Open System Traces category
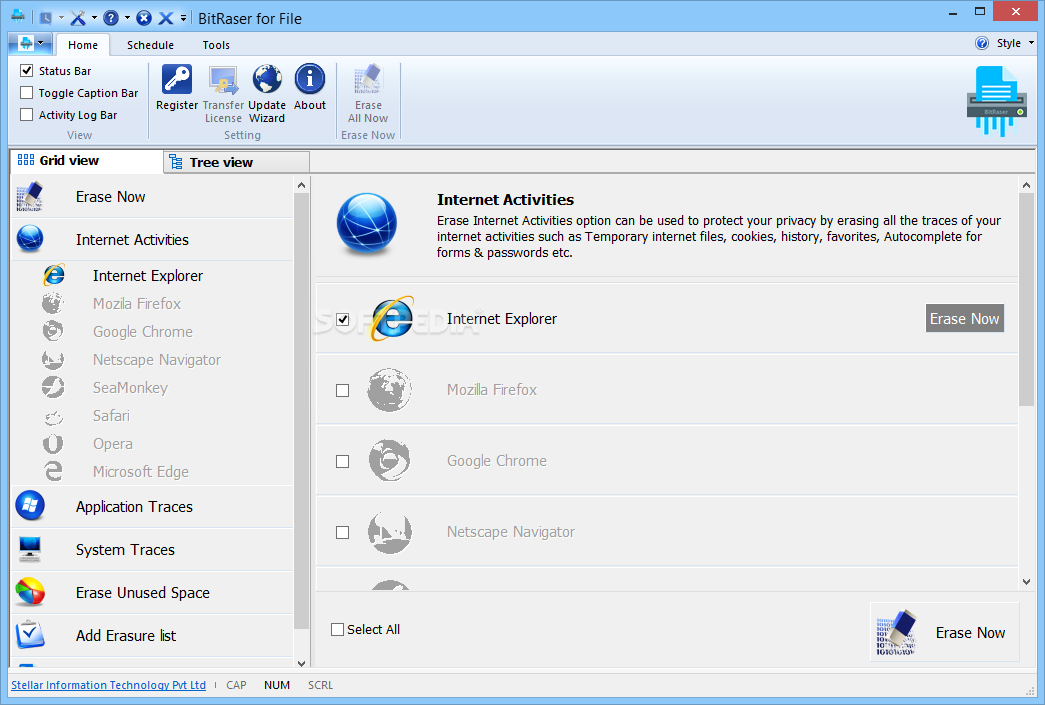The width and height of the screenshot is (1045, 705). point(153,550)
